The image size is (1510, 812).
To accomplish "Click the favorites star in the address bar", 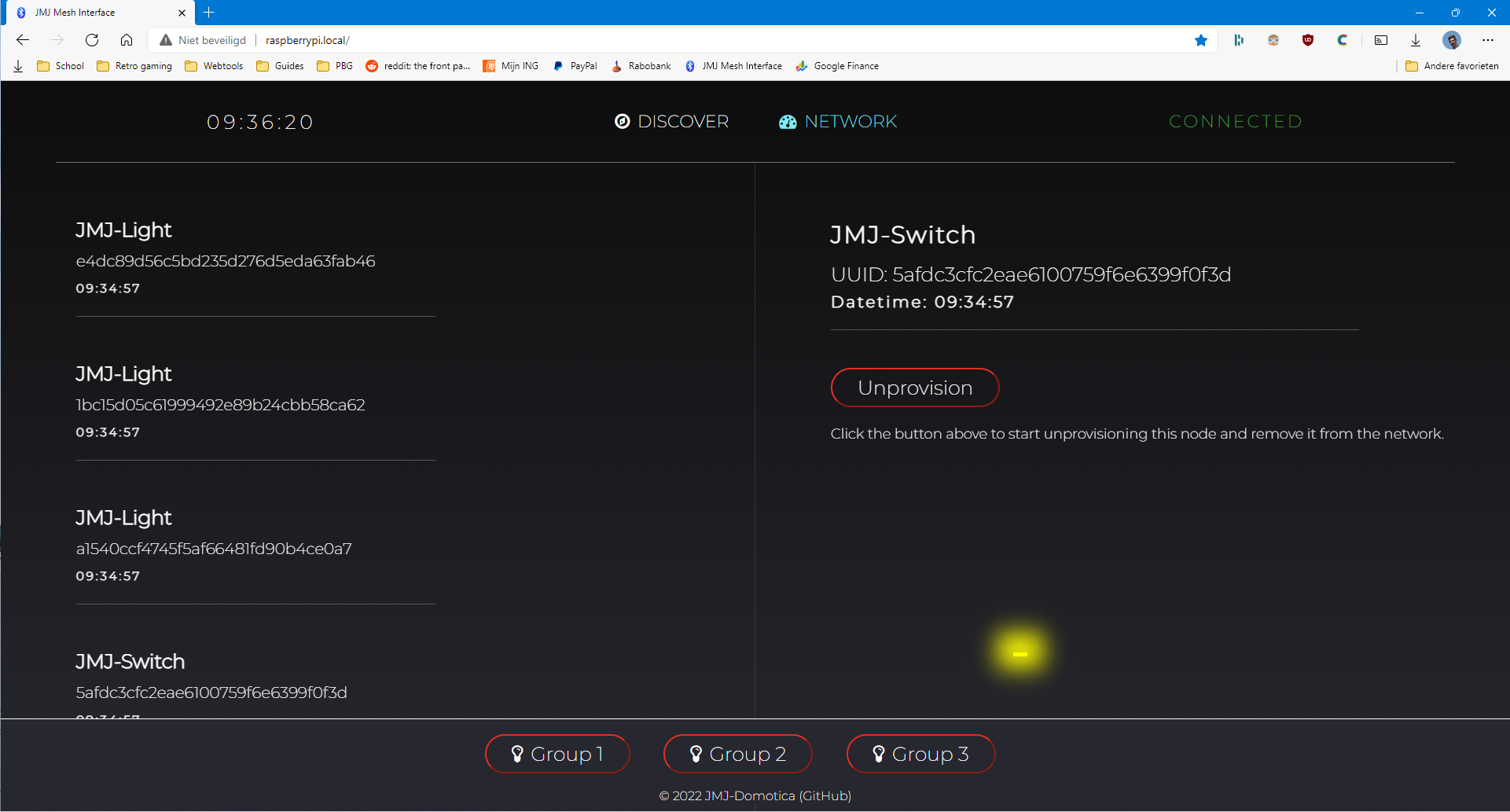I will pos(1201,39).
